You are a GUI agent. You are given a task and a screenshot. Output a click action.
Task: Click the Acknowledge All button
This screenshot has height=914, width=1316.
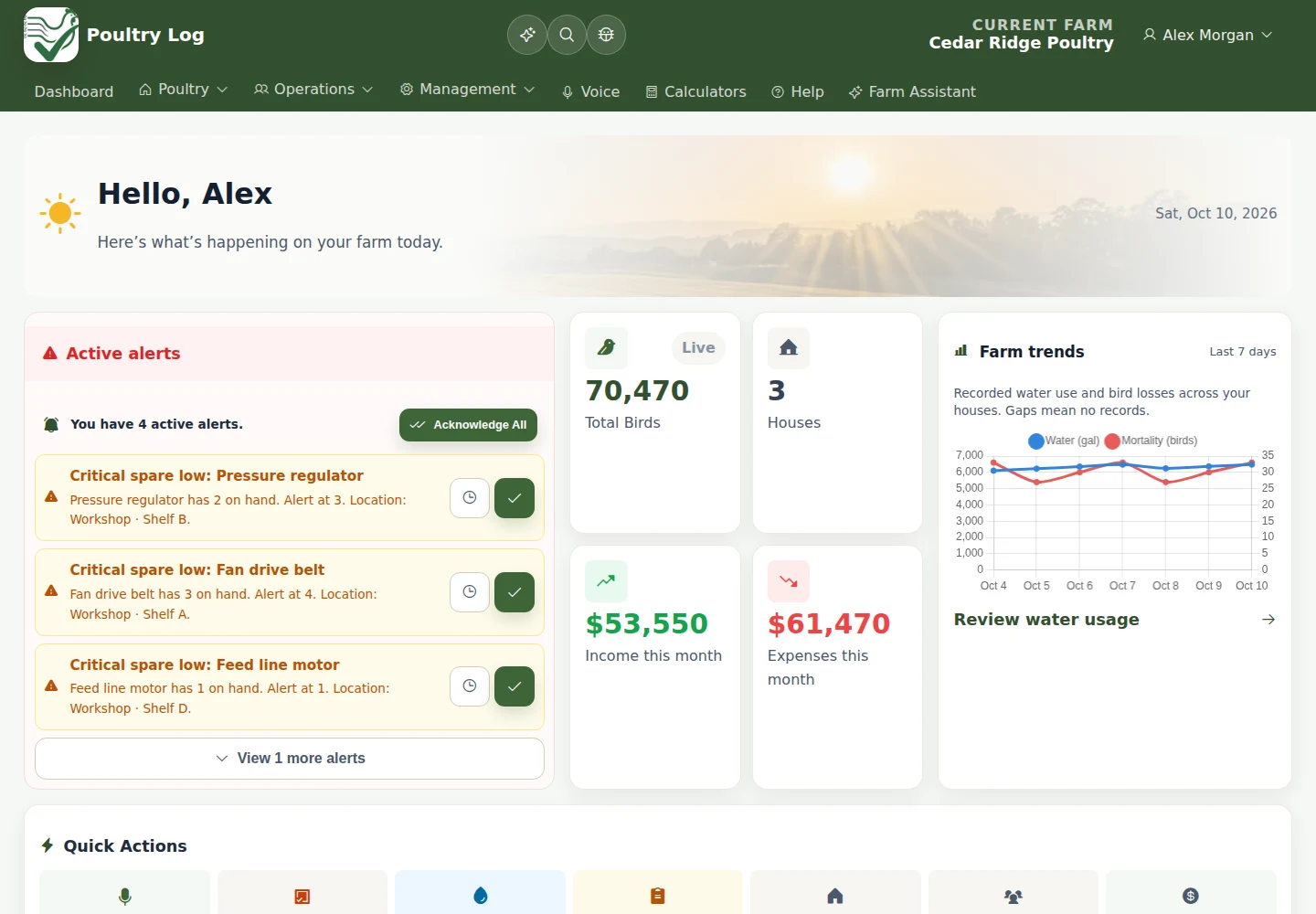[469, 425]
